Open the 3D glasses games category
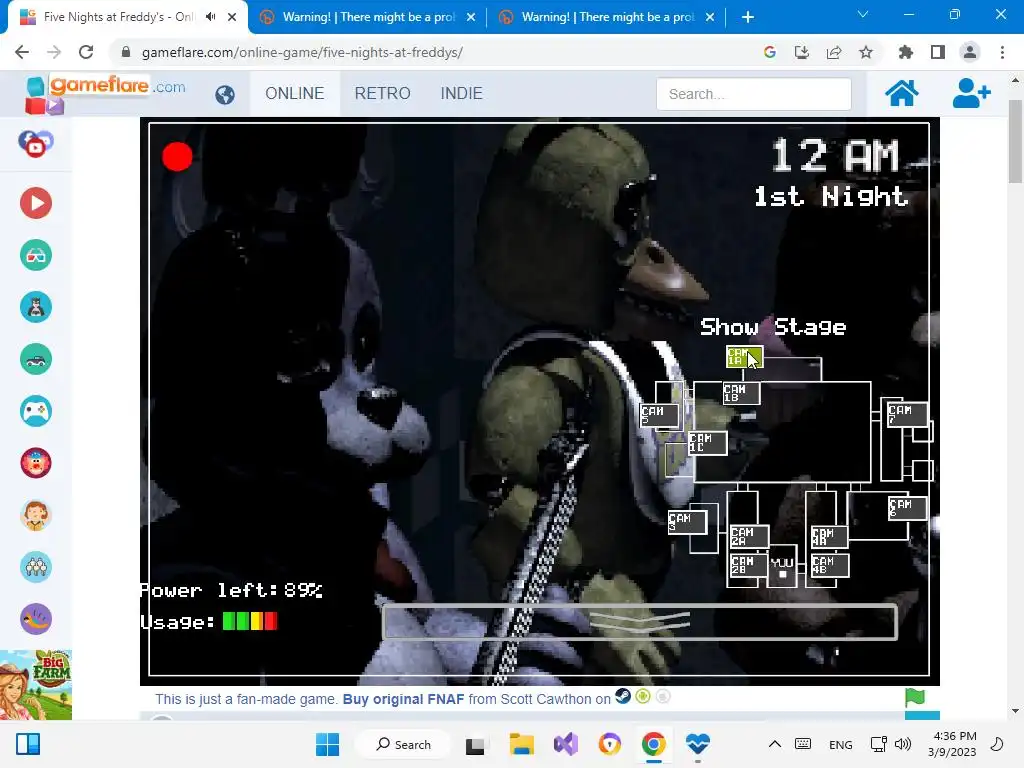The height and width of the screenshot is (768, 1024). click(x=36, y=255)
